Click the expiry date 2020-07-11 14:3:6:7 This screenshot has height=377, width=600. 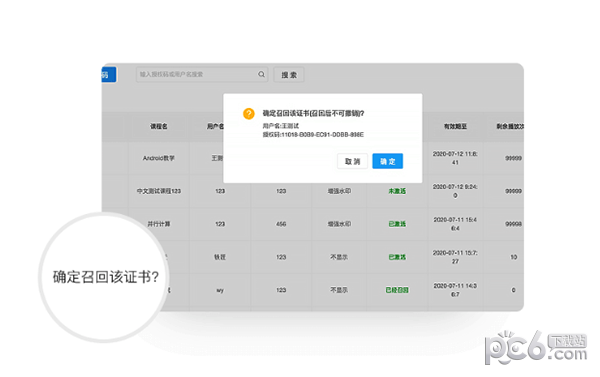(455, 290)
